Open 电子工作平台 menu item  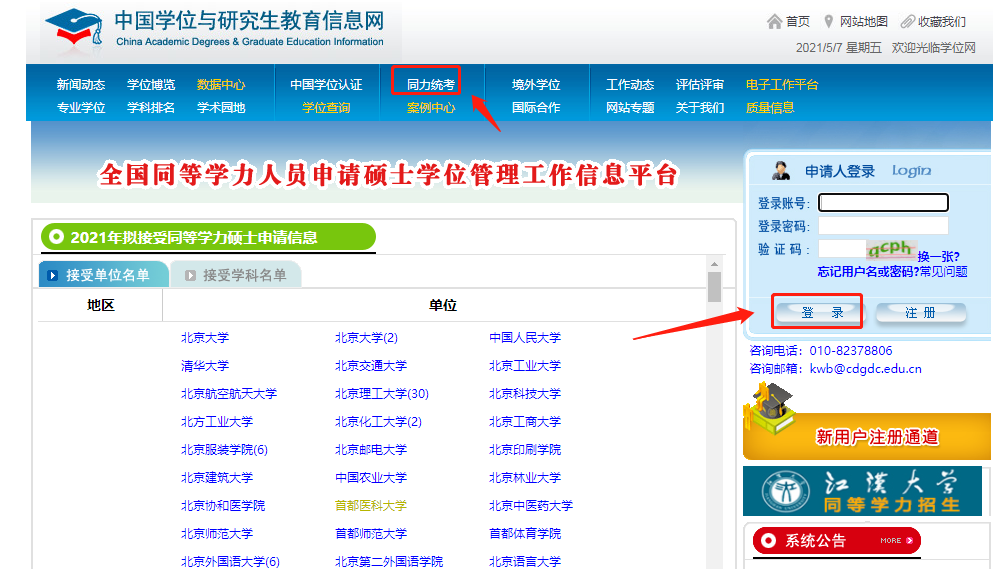pos(781,85)
